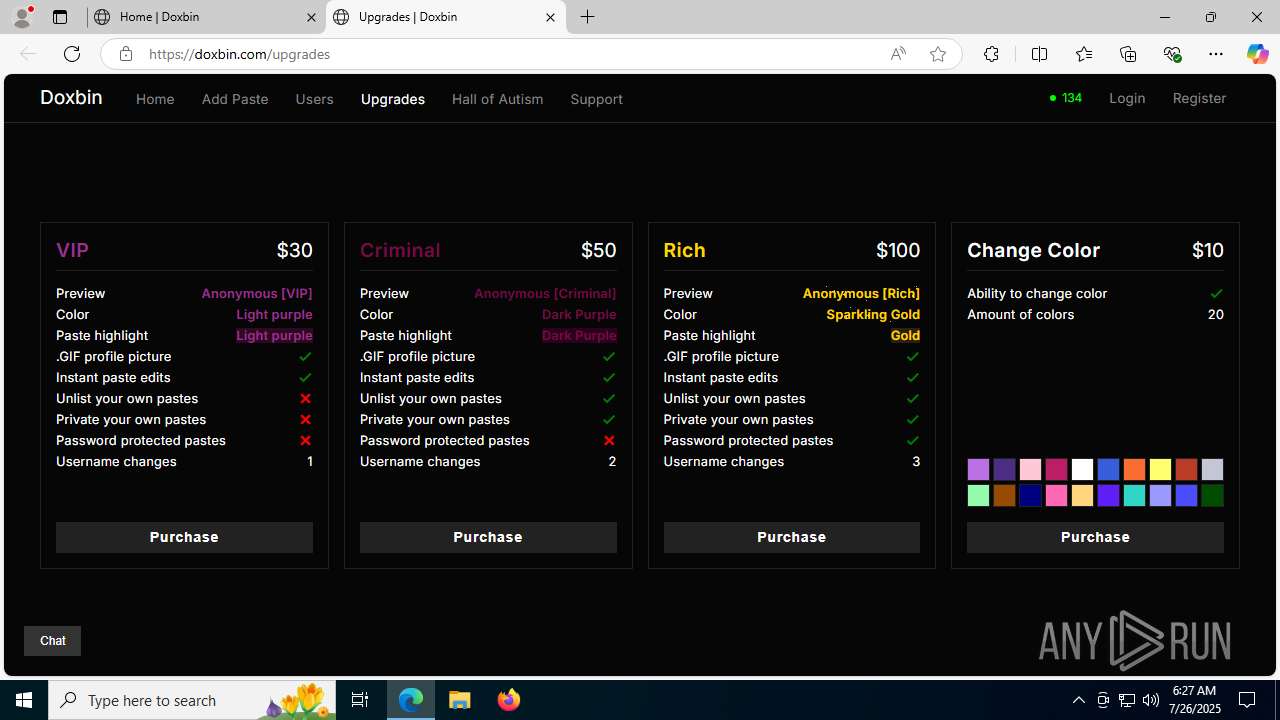Viewport: 1280px width, 720px height.
Task: Open the Favorites list icon
Action: coord(1084,54)
